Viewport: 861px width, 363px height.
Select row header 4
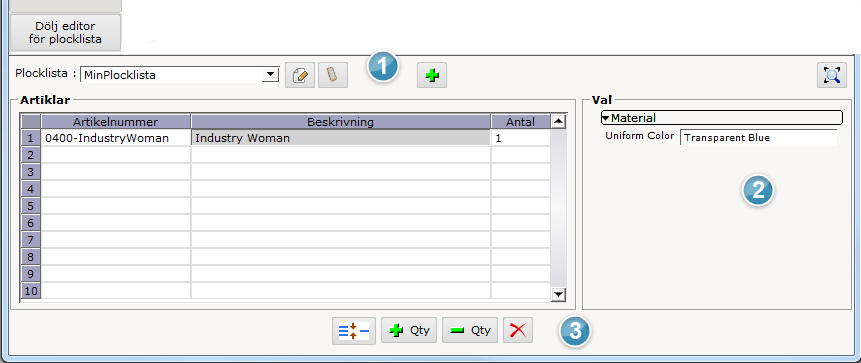[x=31, y=189]
